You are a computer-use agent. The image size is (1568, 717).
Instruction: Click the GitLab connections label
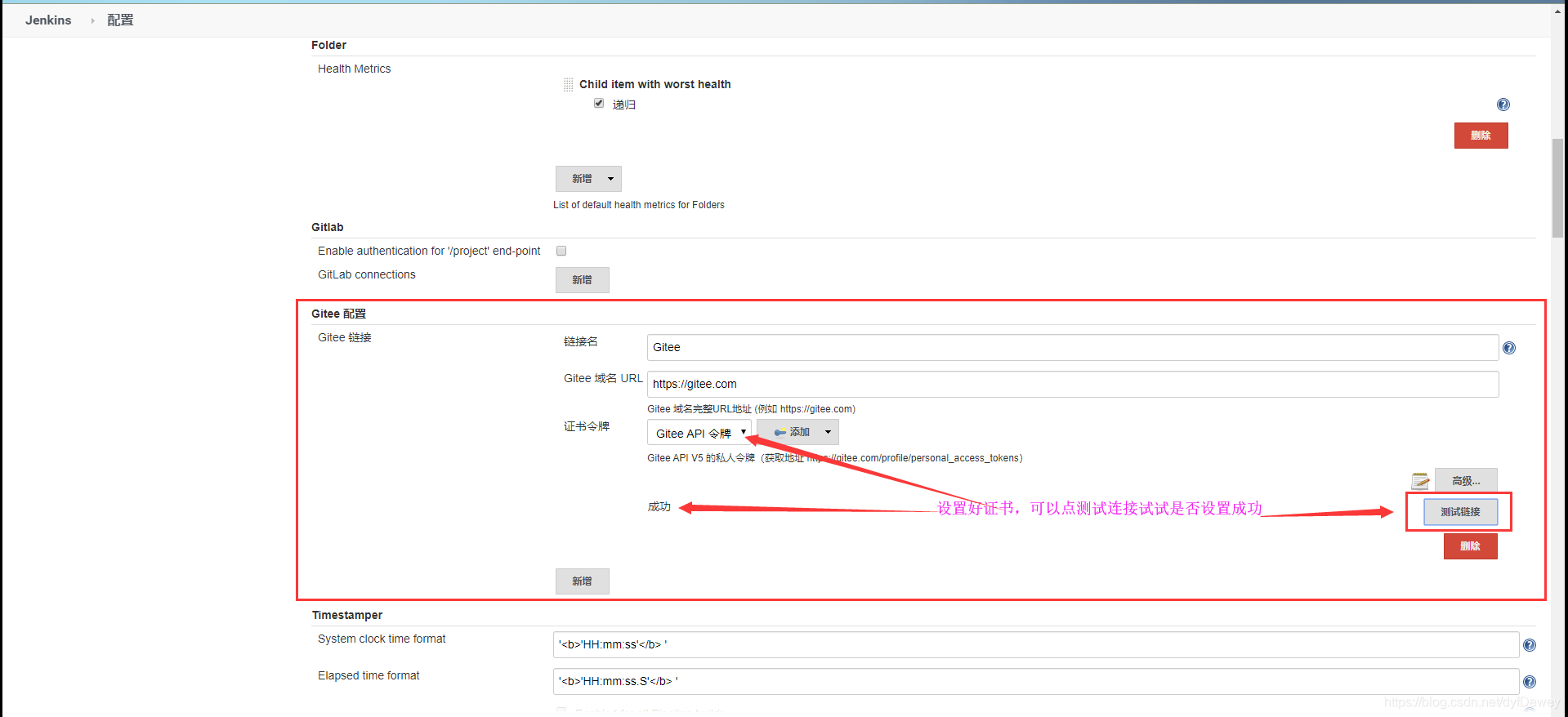367,274
